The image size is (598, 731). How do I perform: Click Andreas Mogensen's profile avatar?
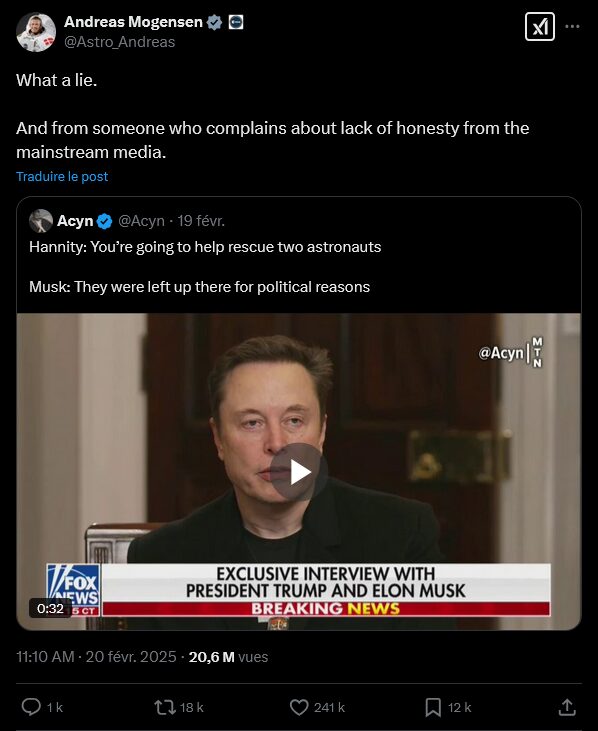click(x=36, y=32)
